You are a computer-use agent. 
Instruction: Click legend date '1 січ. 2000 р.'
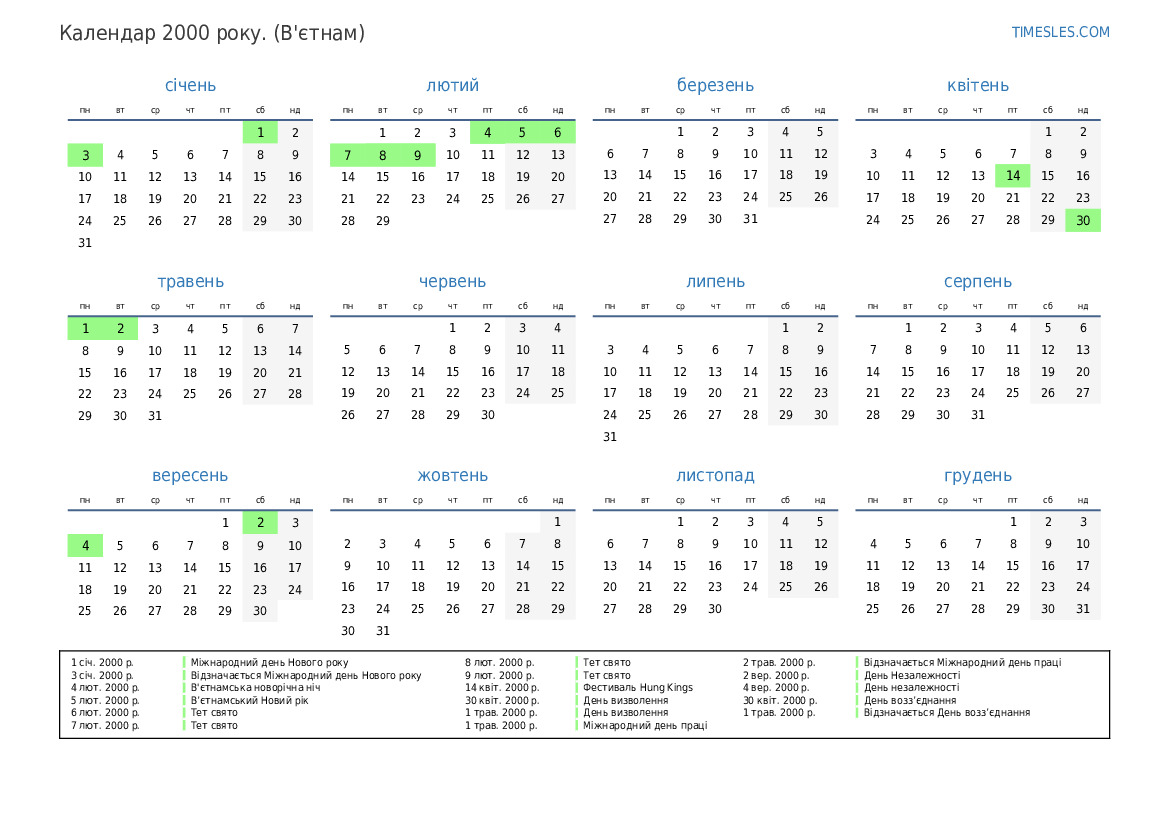(x=102, y=663)
